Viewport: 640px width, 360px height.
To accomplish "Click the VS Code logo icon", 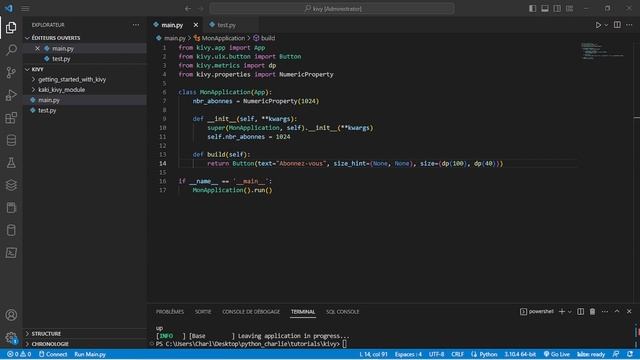I will tap(9, 8).
